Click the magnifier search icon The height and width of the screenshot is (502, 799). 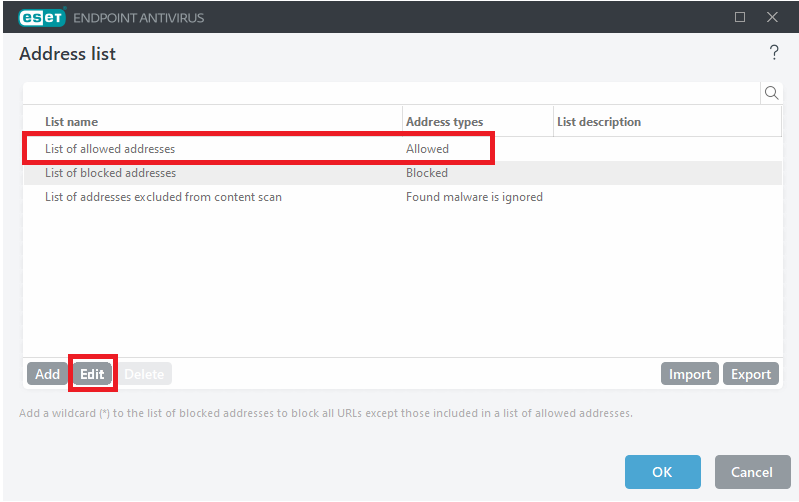tap(771, 93)
